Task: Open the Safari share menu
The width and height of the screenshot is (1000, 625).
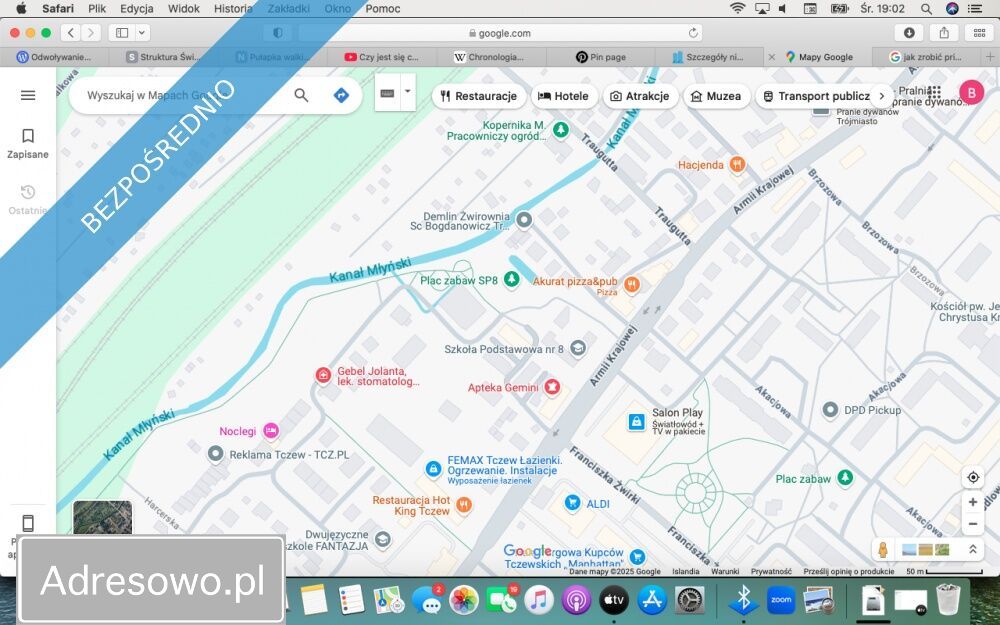Action: click(945, 33)
